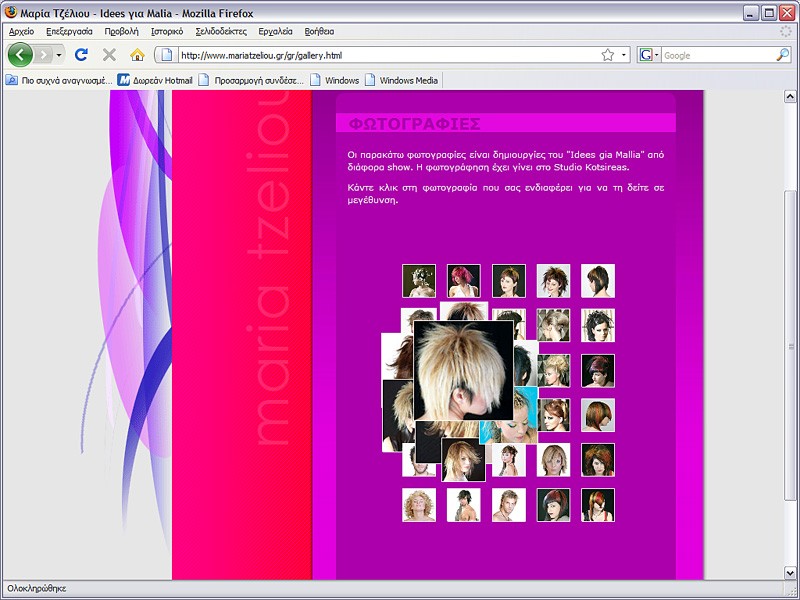Click the enlarged spiky blonde hair photo
Viewport: 800px width, 600px height.
(463, 370)
